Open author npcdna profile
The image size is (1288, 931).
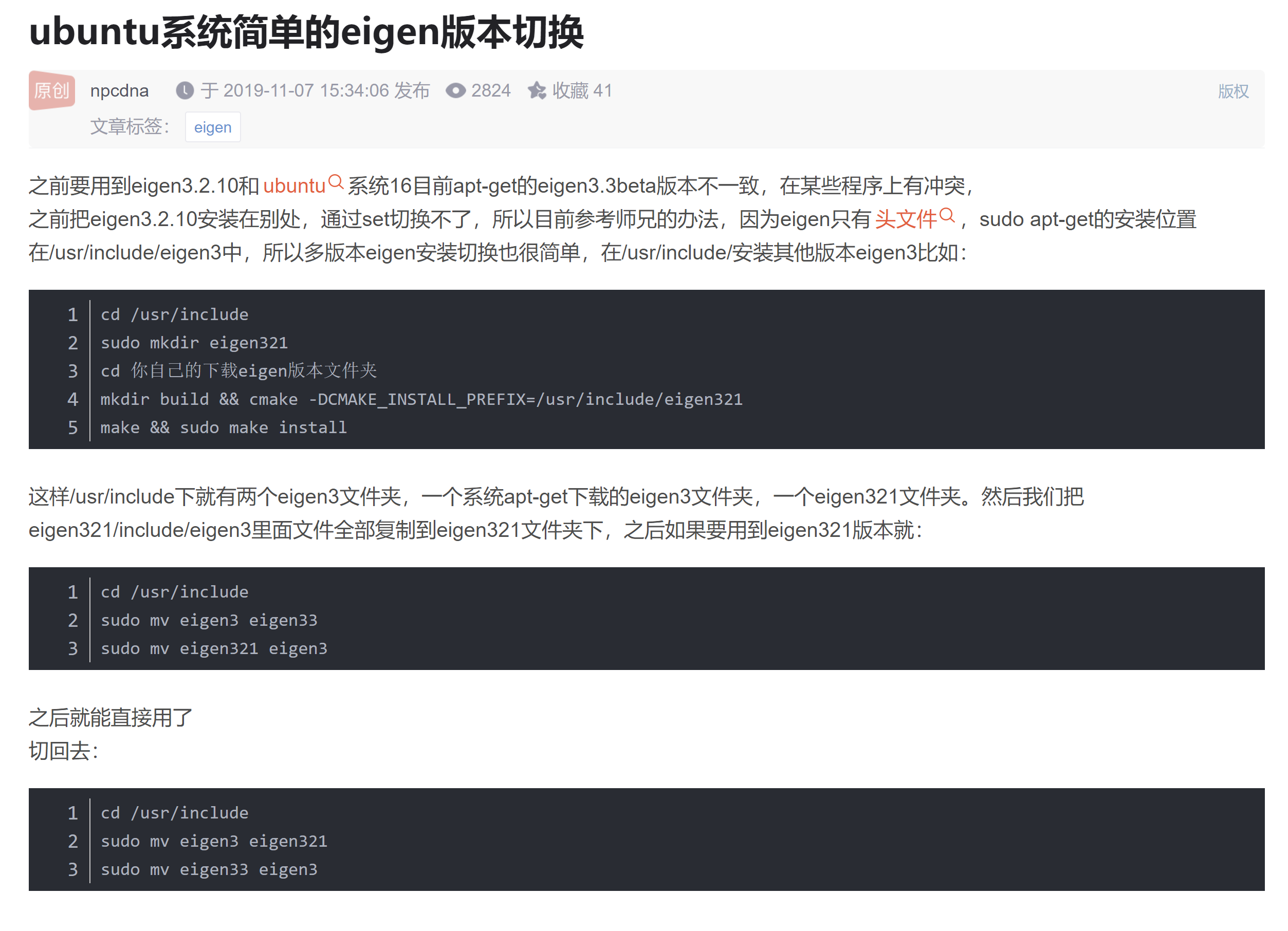point(119,91)
